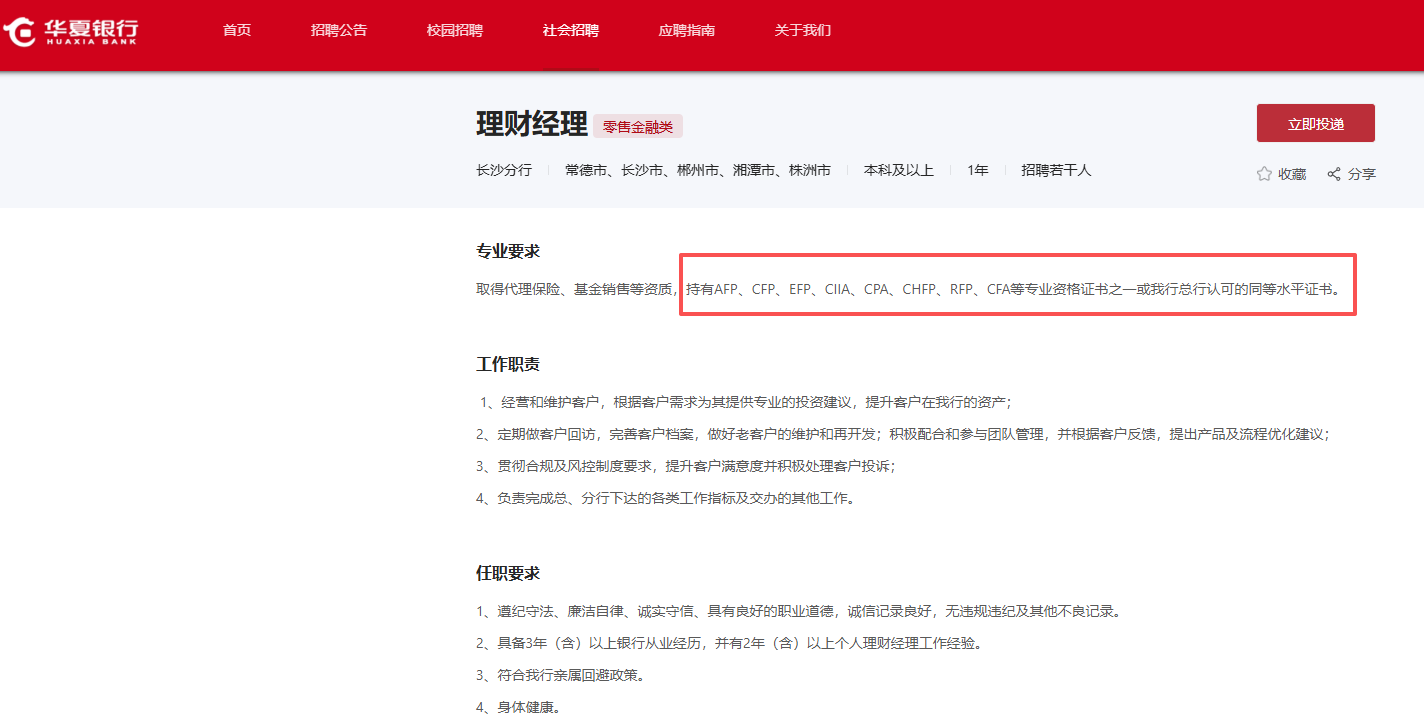Click the 长沙分行 branch label
The image size is (1424, 718).
504,171
